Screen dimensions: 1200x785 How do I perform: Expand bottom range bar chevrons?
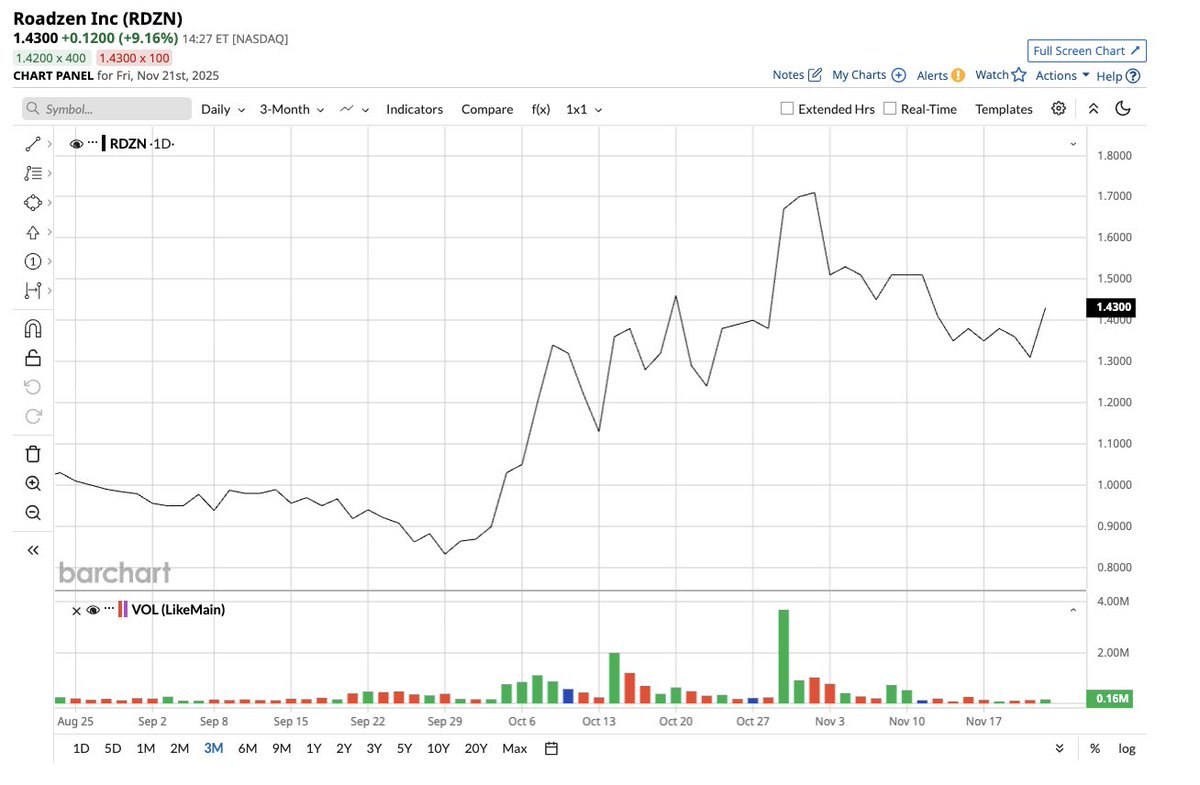1059,748
